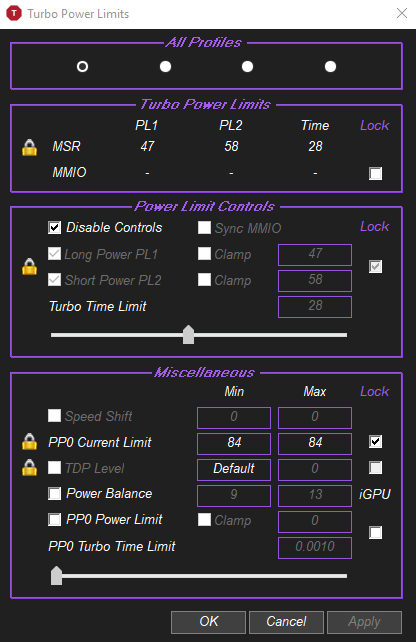The width and height of the screenshot is (416, 642).
Task: Enable the Power Balance checkbox
Action: [54, 494]
